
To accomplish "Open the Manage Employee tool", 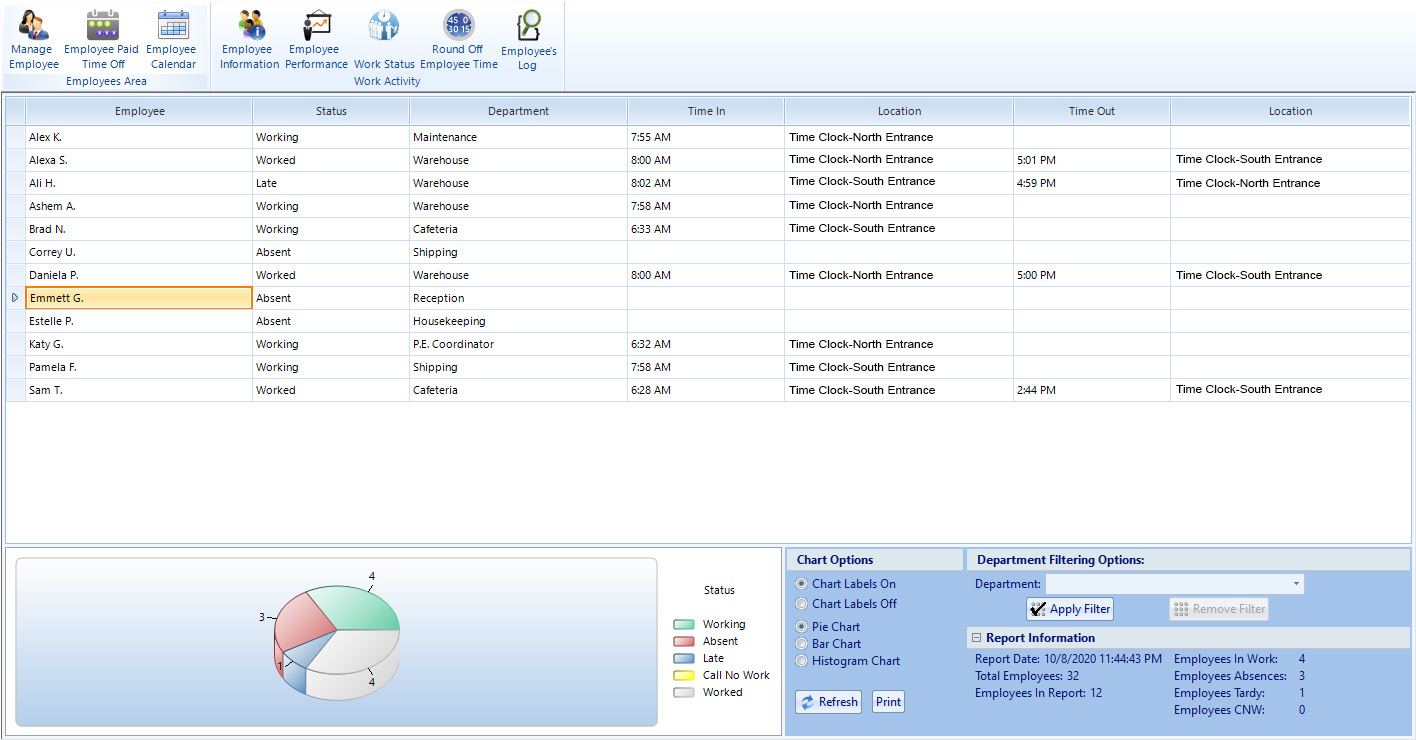I will [34, 40].
